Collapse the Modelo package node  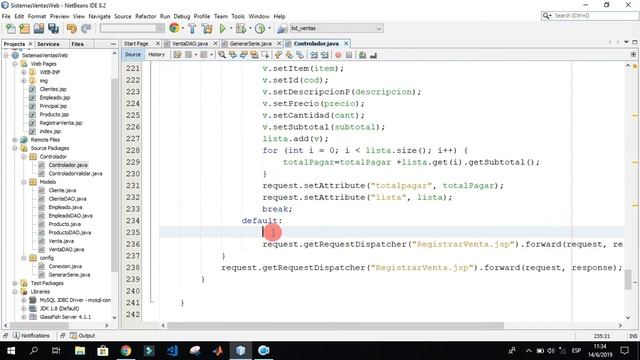(24, 182)
